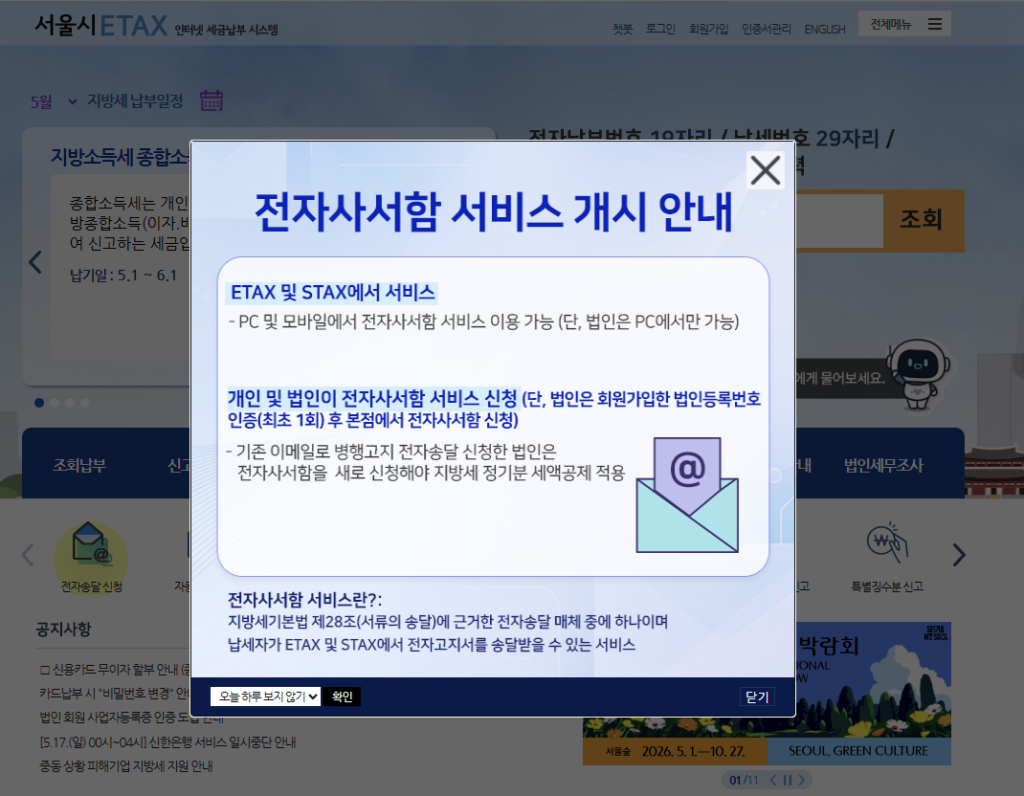
Task: Open the 인증서관리 link
Action: (766, 29)
